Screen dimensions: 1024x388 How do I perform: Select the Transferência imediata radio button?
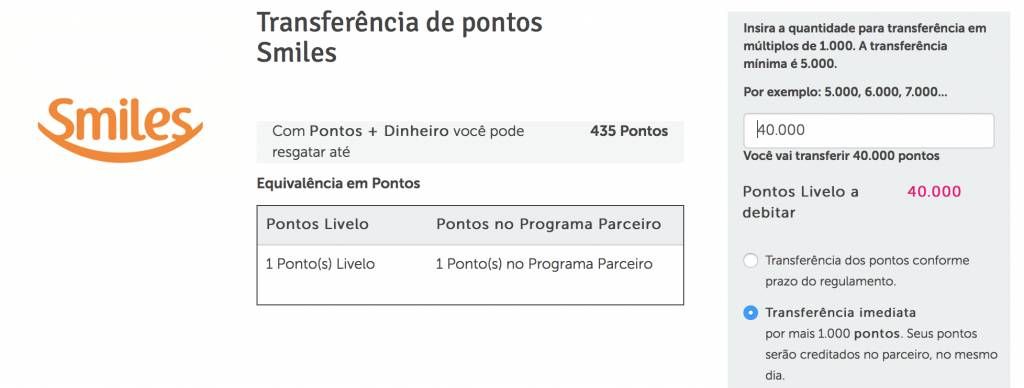coord(751,313)
